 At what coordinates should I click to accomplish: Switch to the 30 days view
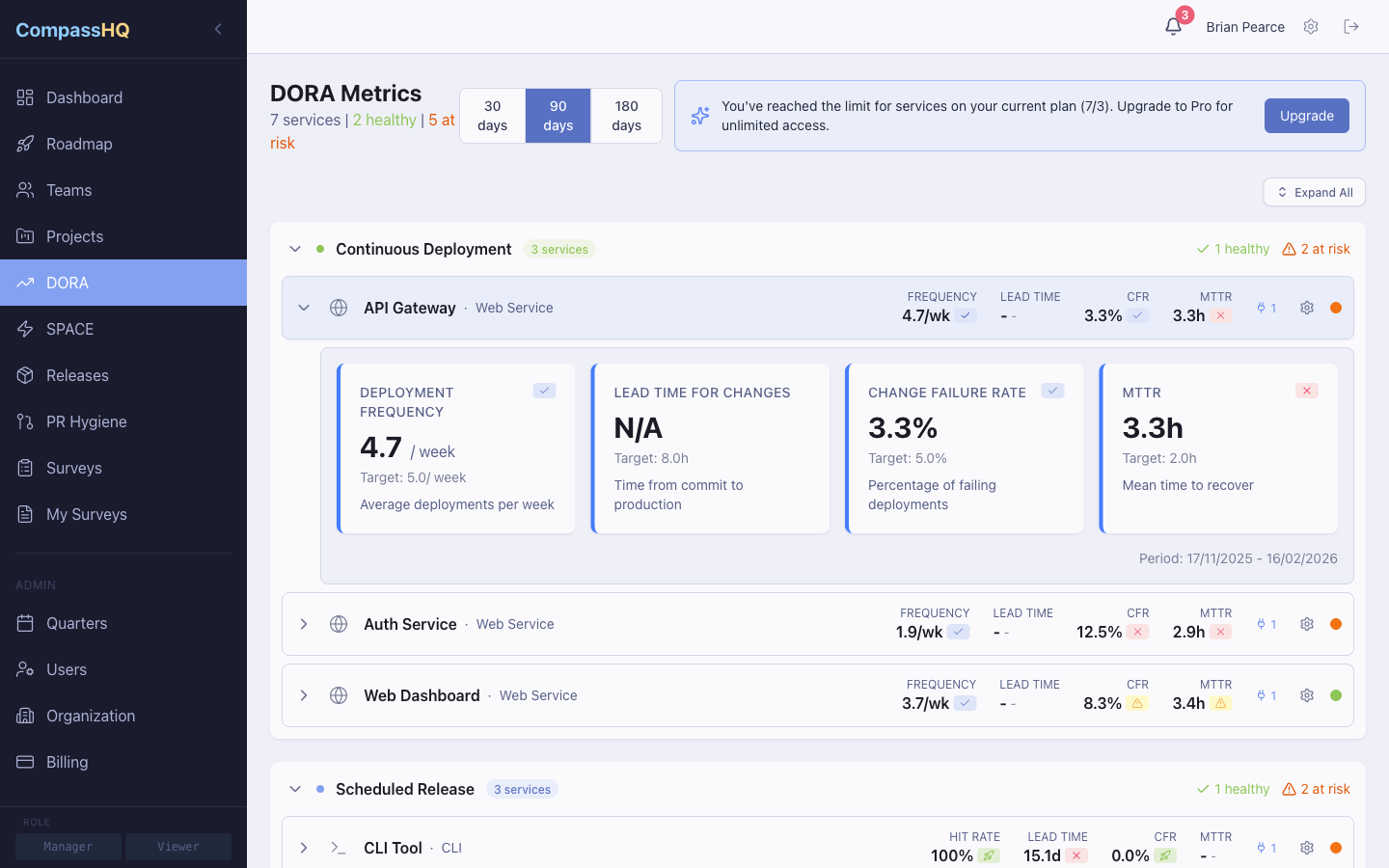(x=492, y=115)
